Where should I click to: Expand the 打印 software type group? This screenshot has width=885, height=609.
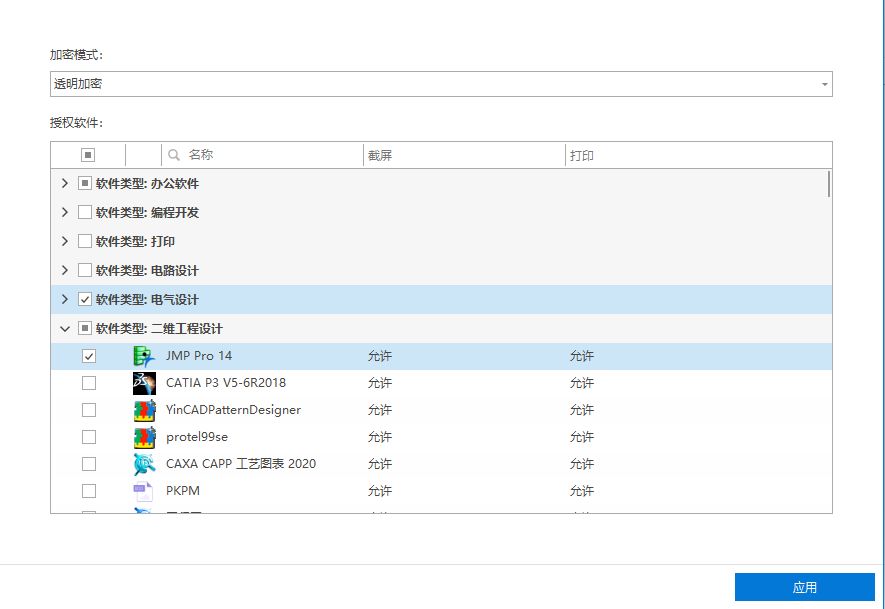click(65, 242)
